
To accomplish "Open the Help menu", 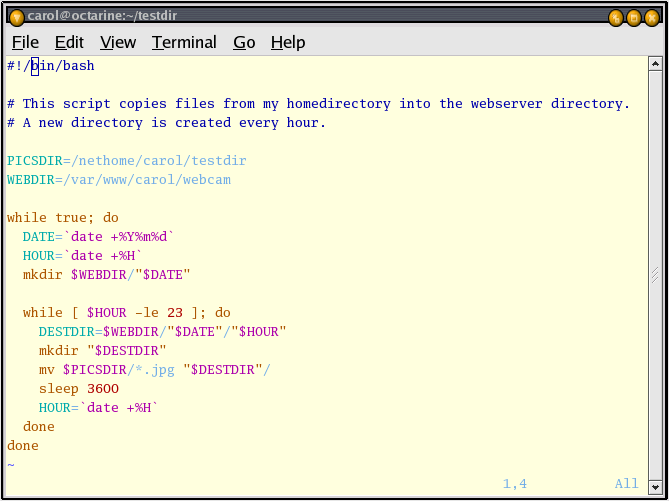I will click(x=288, y=42).
